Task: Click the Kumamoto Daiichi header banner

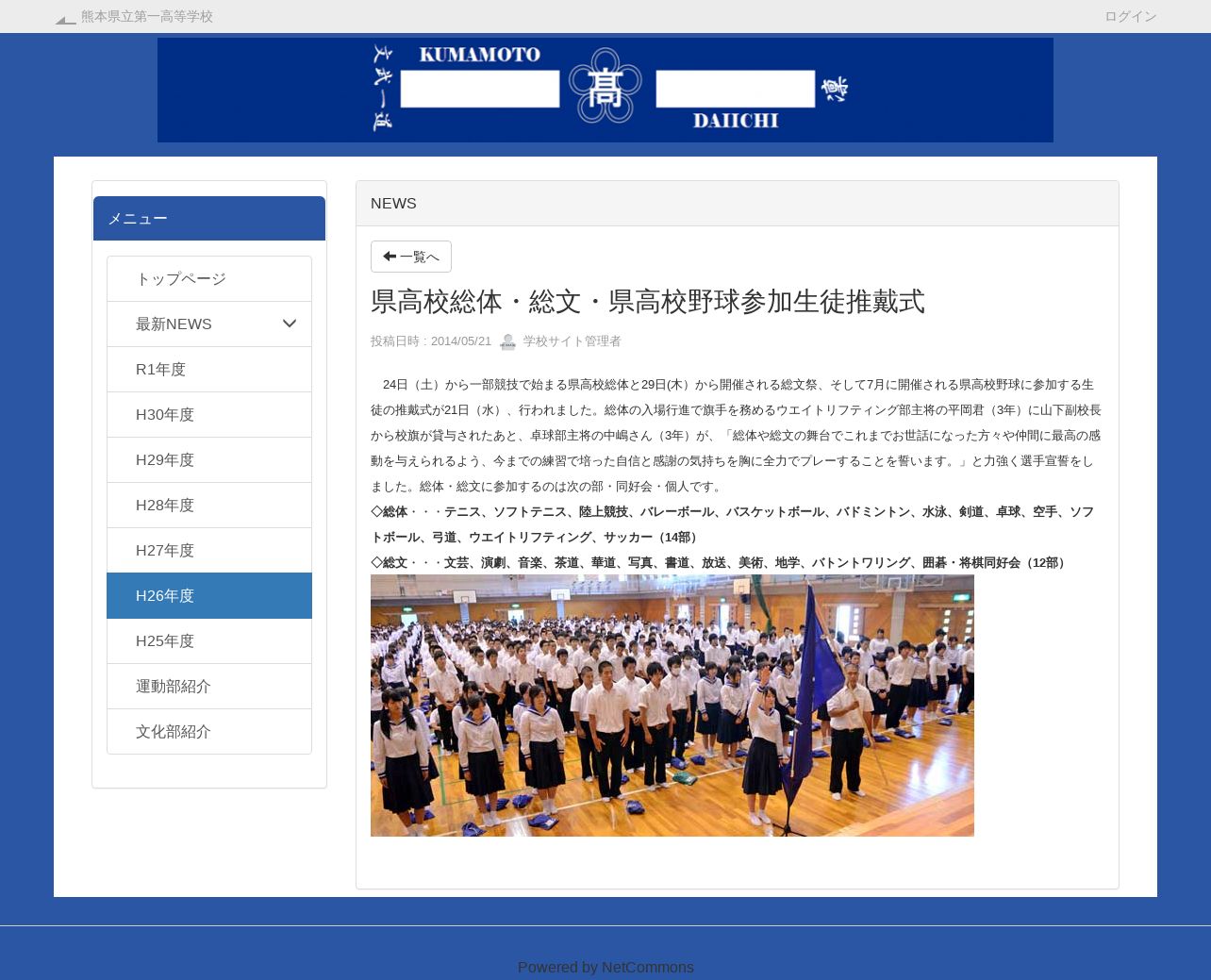Action: [x=605, y=91]
